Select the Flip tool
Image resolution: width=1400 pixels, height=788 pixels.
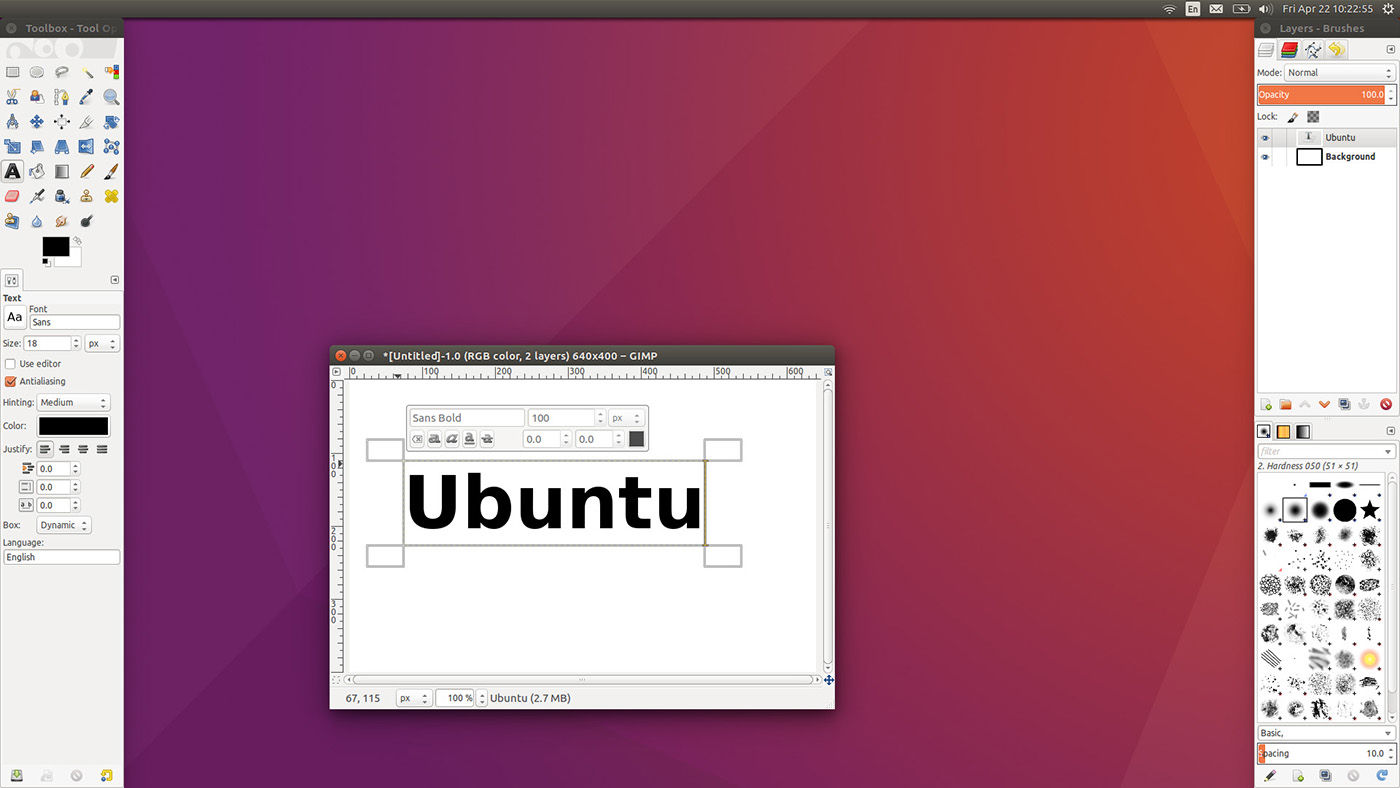87,146
